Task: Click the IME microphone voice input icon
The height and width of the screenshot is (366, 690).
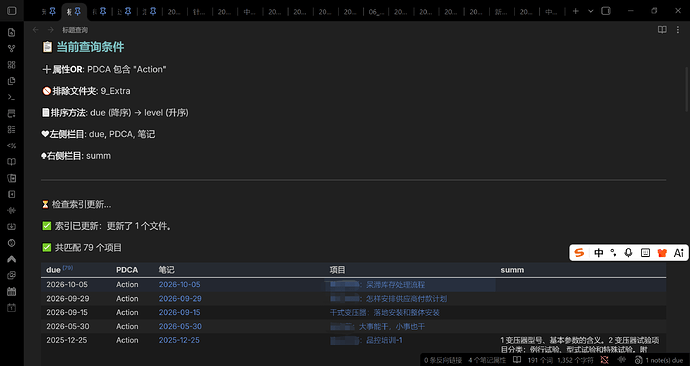Action: pyautogui.click(x=628, y=253)
